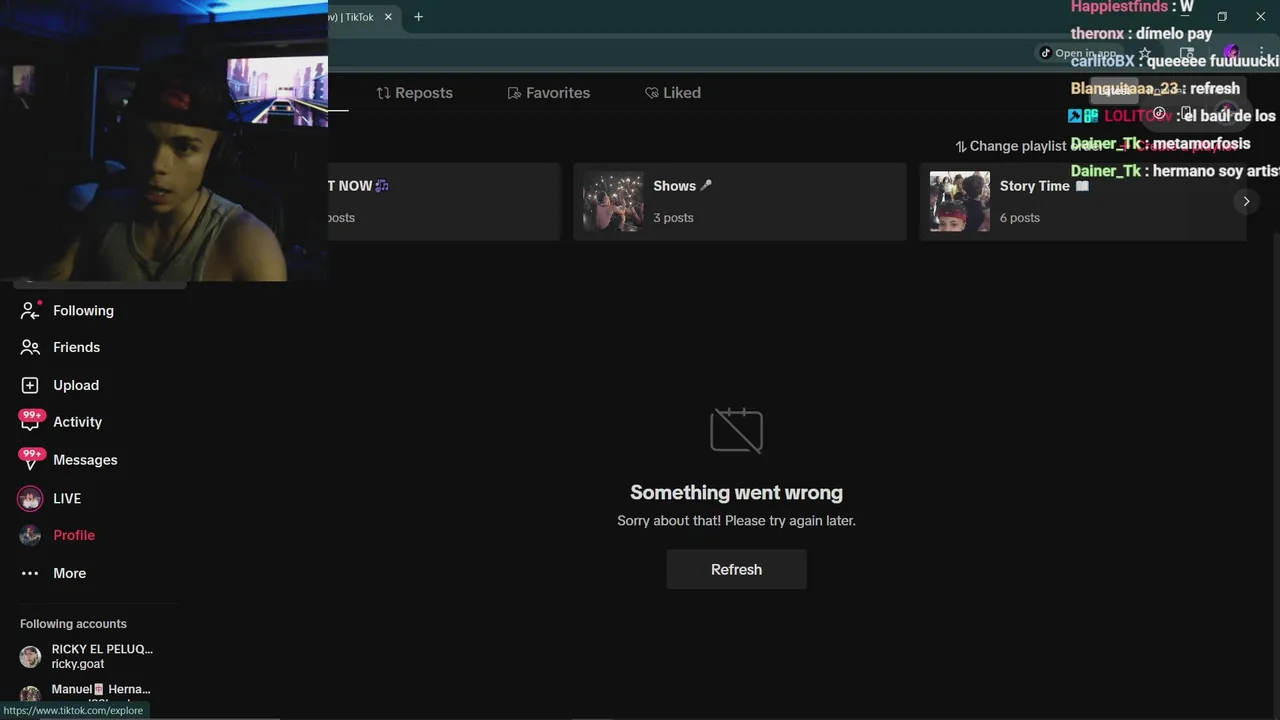Open the More menu dots

click(30, 573)
